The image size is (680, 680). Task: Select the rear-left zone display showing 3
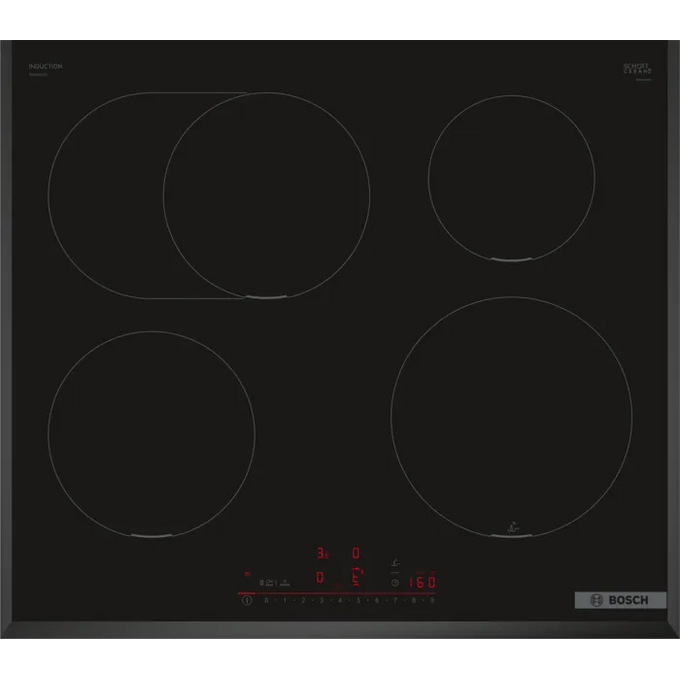322,552
